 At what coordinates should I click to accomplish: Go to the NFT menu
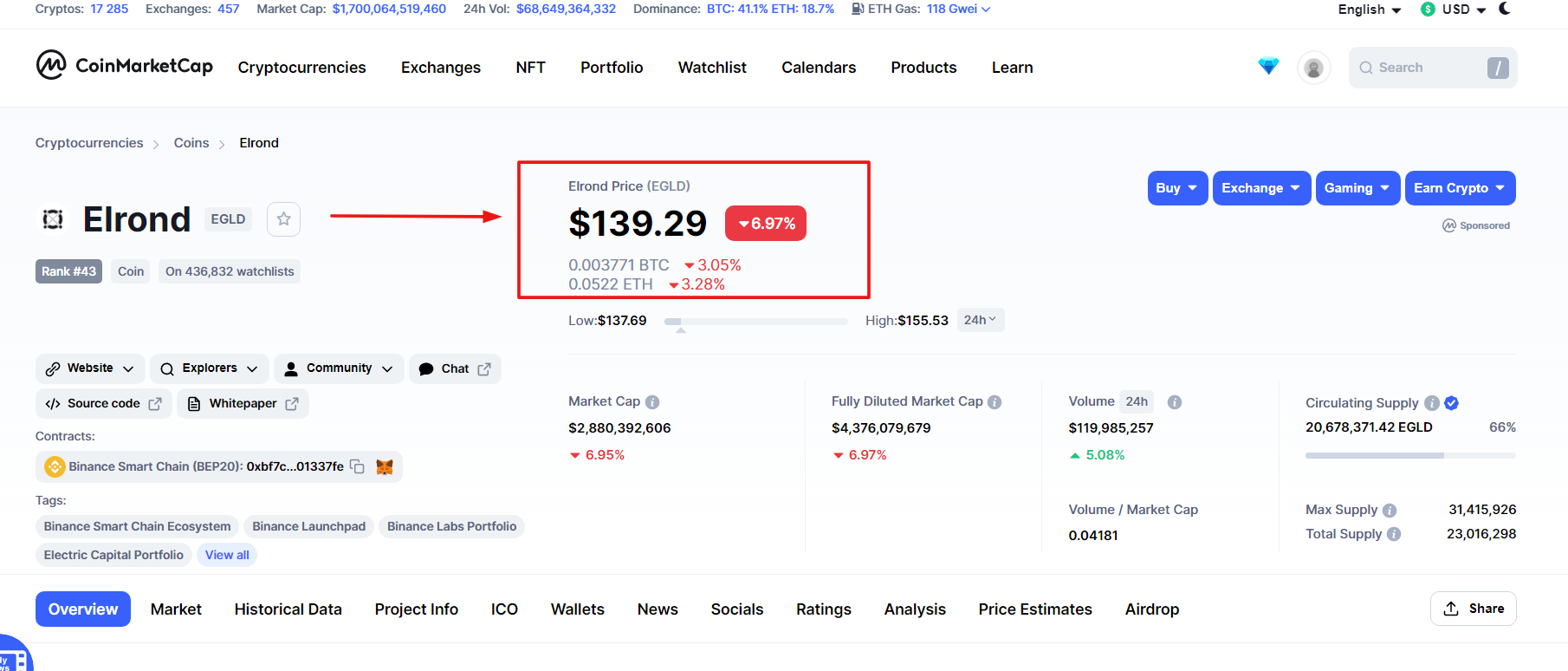coord(531,68)
